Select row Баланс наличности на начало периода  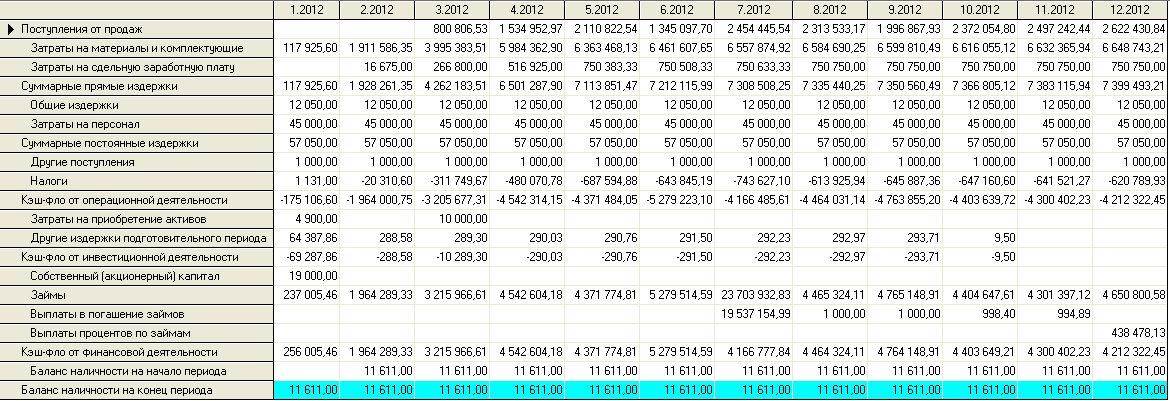coord(137,371)
